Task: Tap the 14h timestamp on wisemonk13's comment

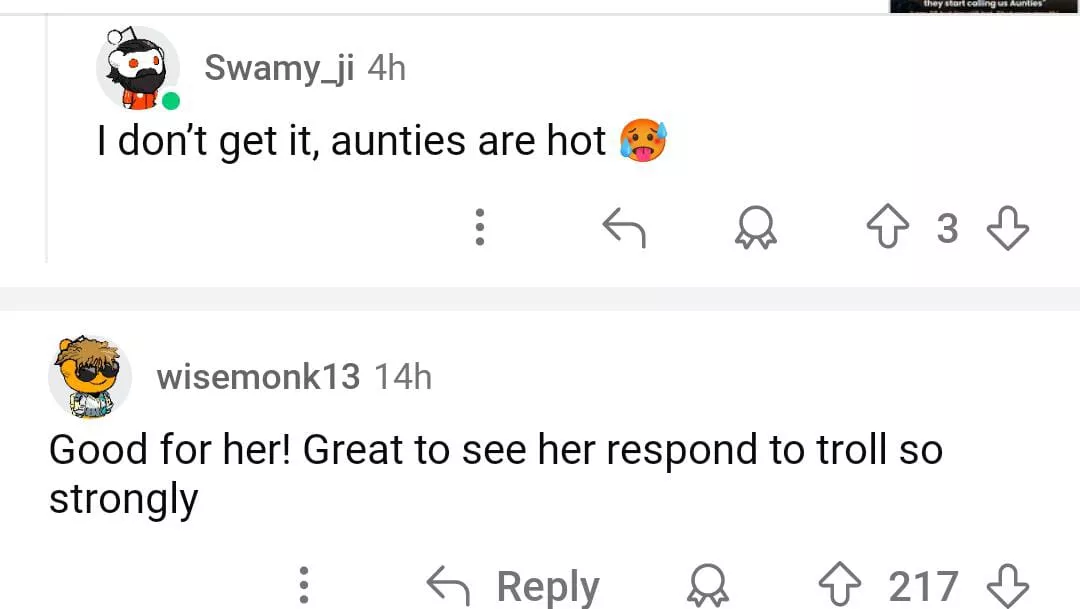Action: (403, 376)
